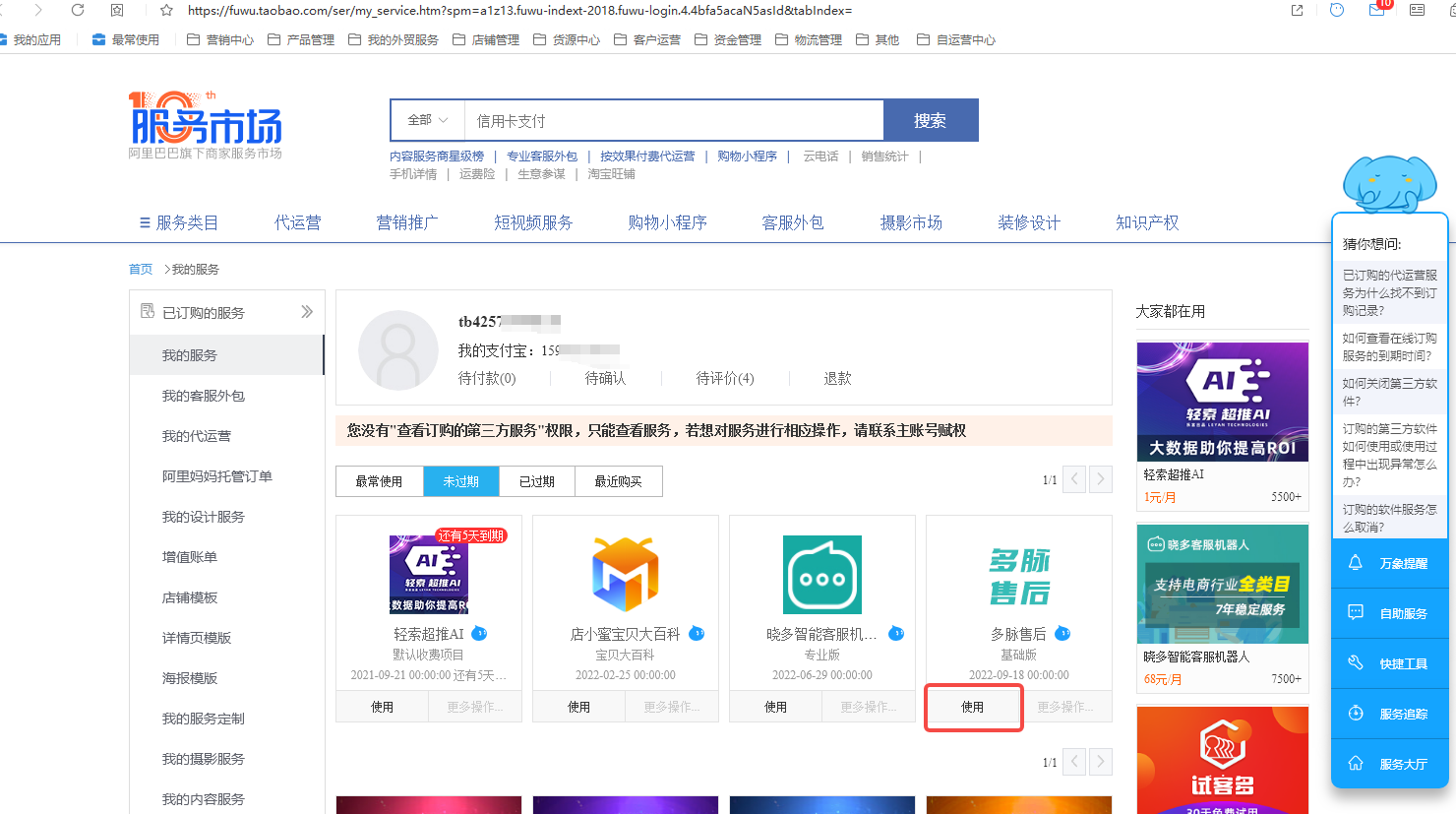Expand the 服务类目 category menu
Screen dimensions: 1456x814
pyautogui.click(x=179, y=222)
